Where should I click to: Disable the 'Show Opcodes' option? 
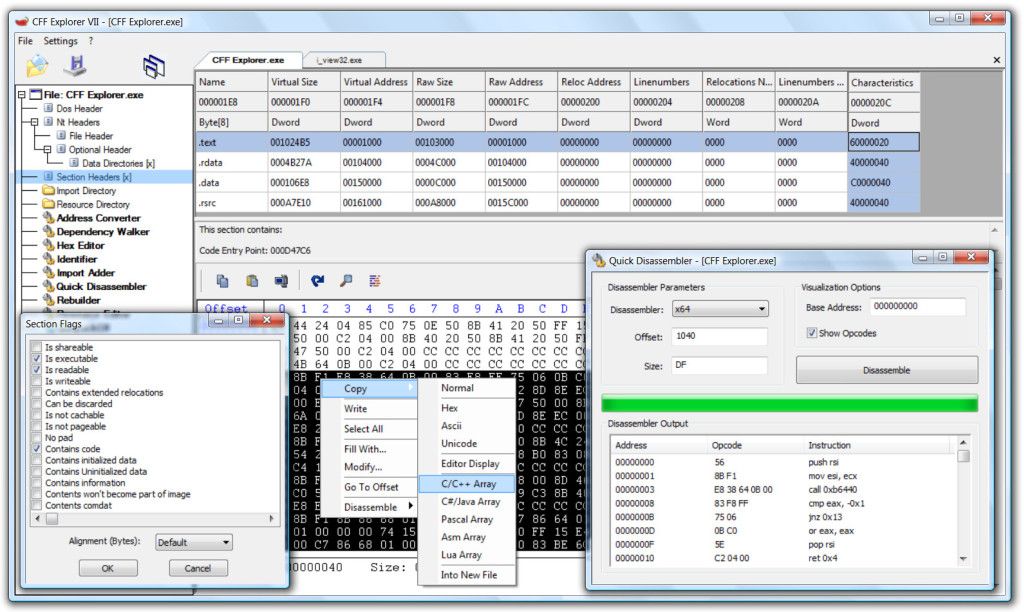(x=813, y=335)
